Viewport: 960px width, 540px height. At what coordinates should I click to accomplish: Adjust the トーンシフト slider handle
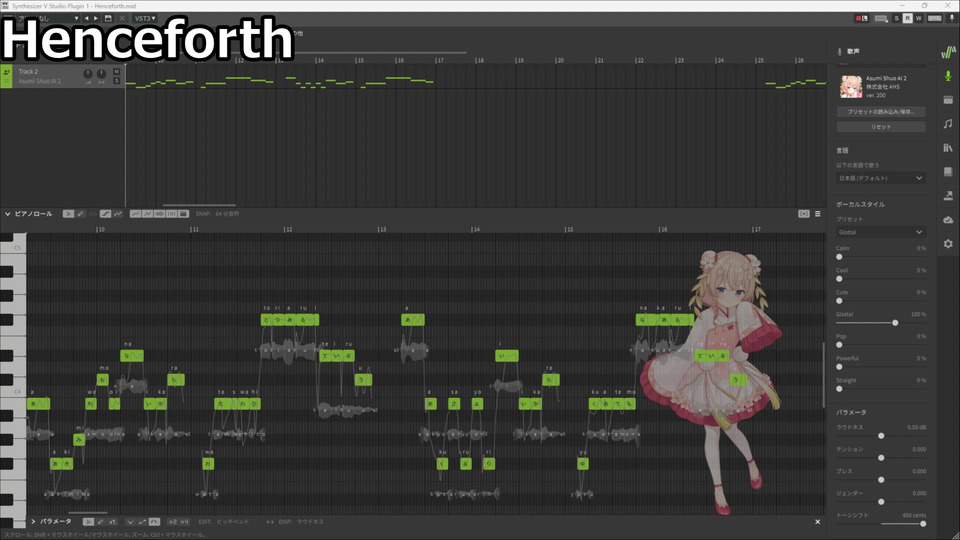(923, 523)
